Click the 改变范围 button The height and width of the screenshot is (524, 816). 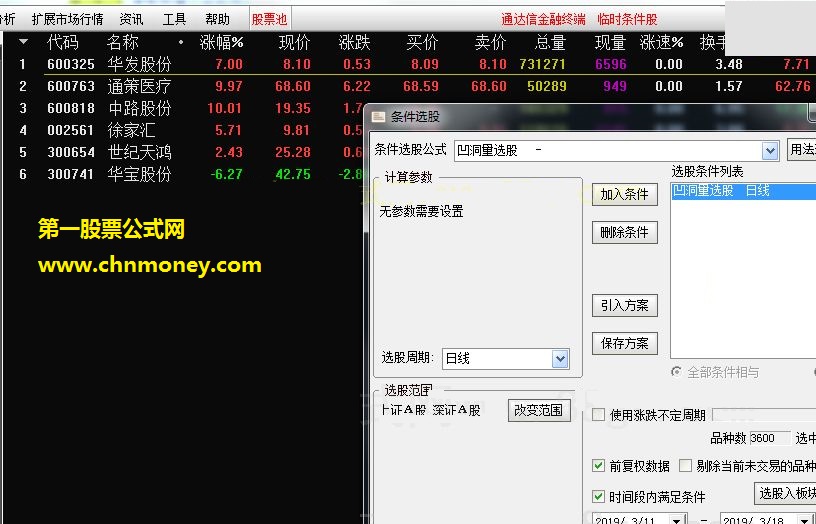tap(539, 411)
